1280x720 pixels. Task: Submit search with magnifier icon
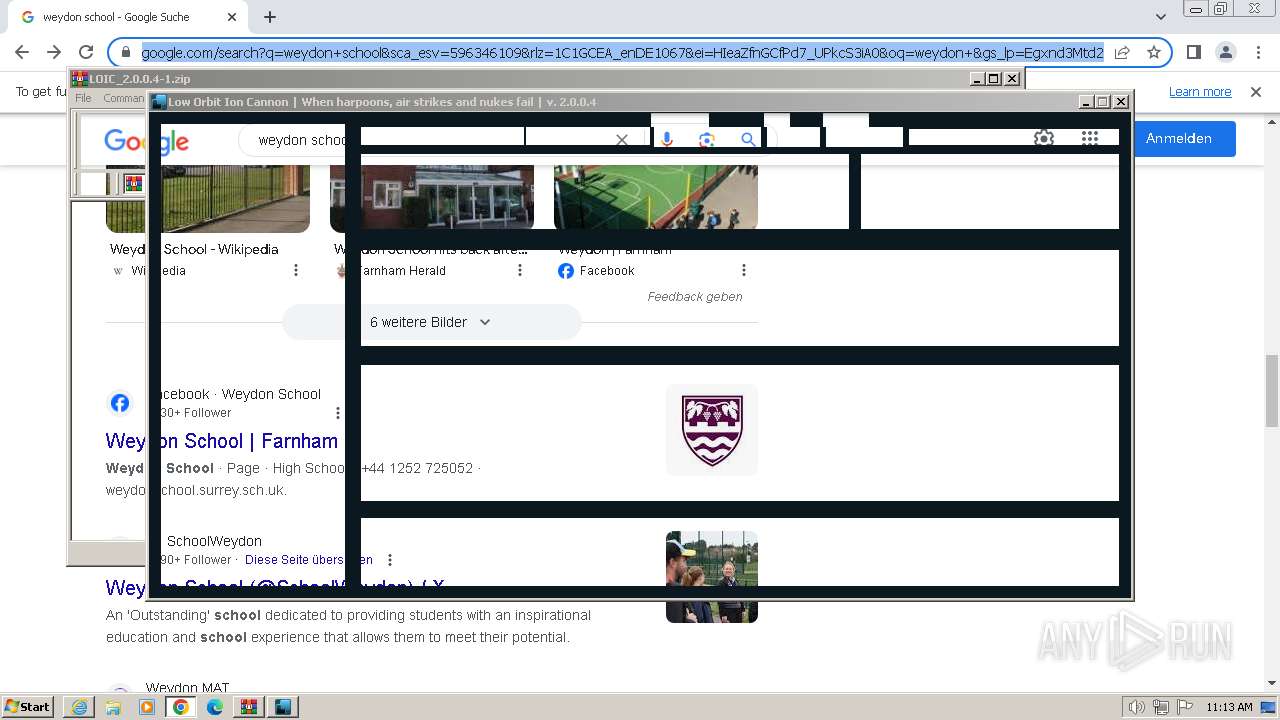tap(748, 140)
